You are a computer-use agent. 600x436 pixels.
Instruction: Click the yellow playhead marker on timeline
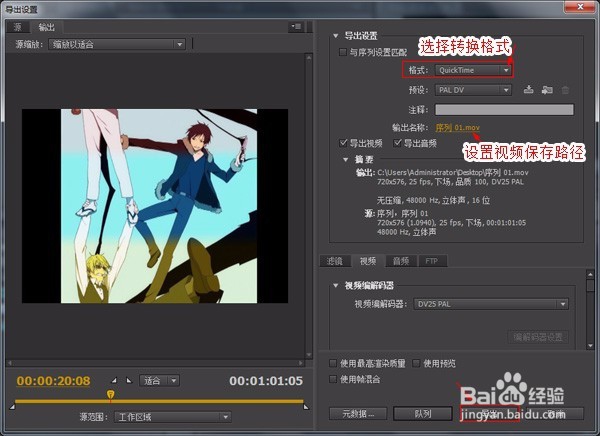(110, 395)
